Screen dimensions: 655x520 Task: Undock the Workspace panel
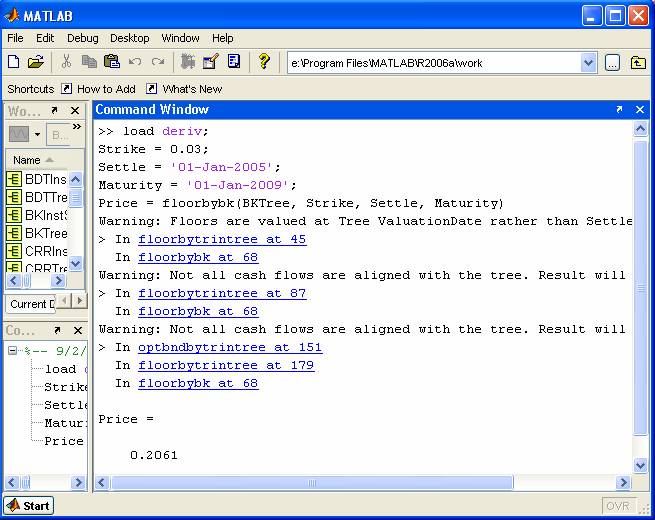[54, 110]
